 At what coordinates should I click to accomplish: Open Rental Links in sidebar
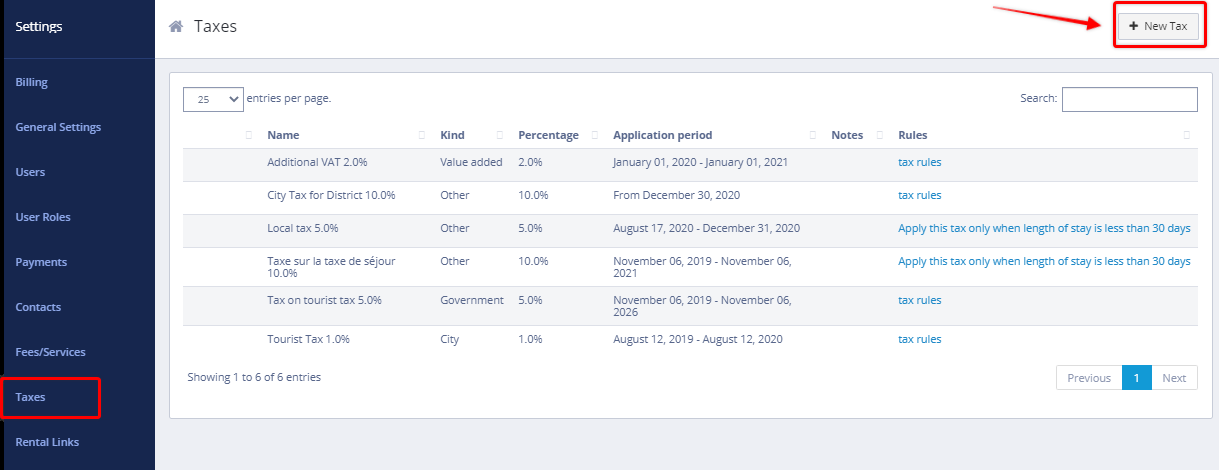[47, 442]
